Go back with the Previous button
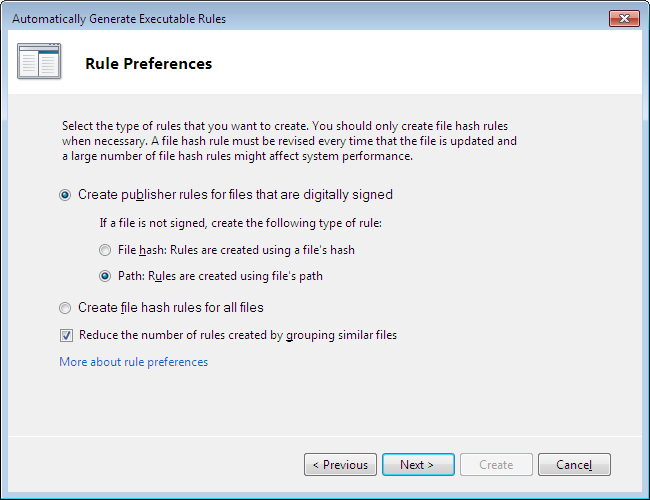The image size is (650, 500). click(340, 465)
